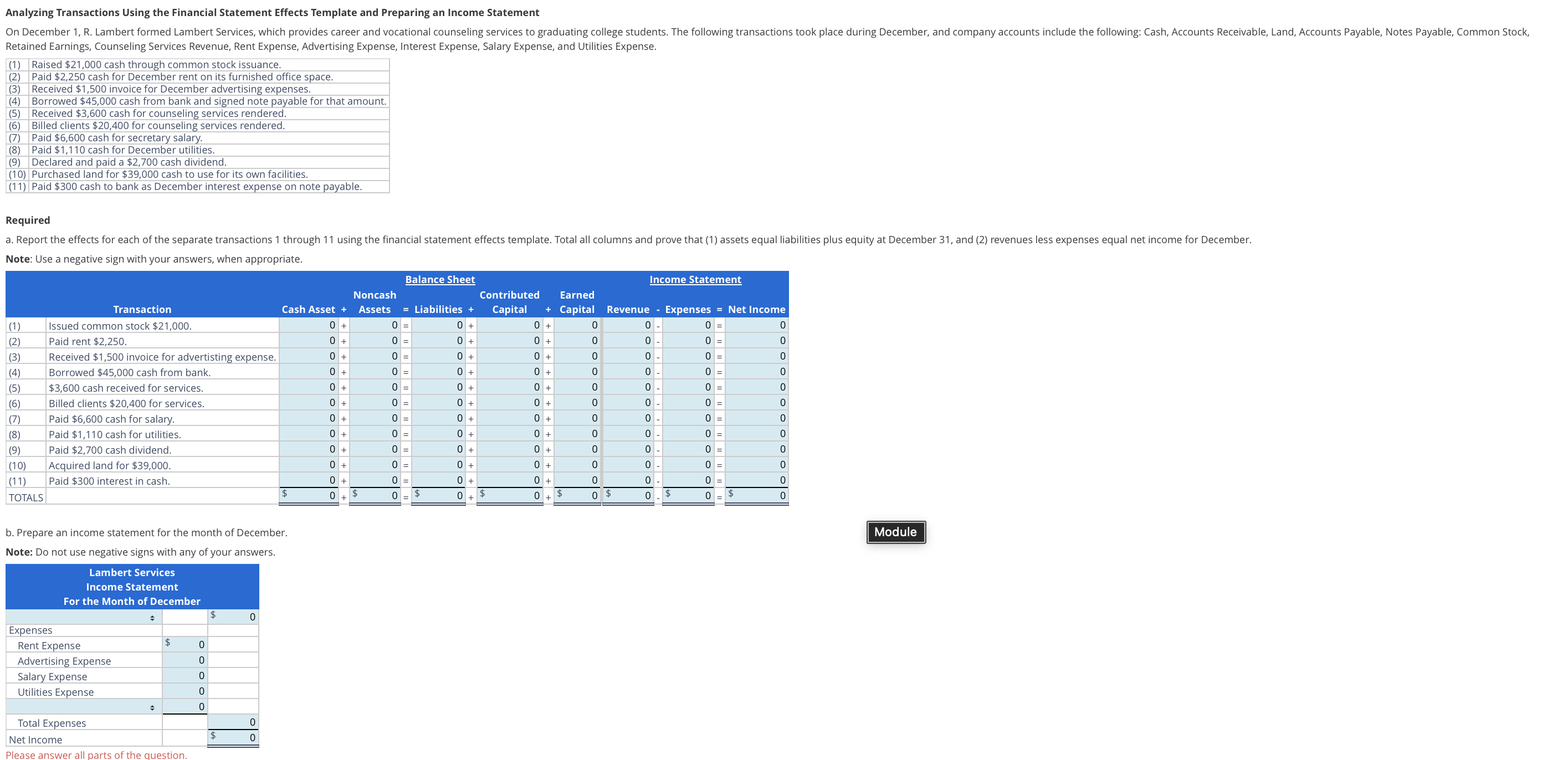This screenshot has width=1568, height=760.
Task: Click Cash Asset cell in the TOTALS row
Action: [309, 495]
